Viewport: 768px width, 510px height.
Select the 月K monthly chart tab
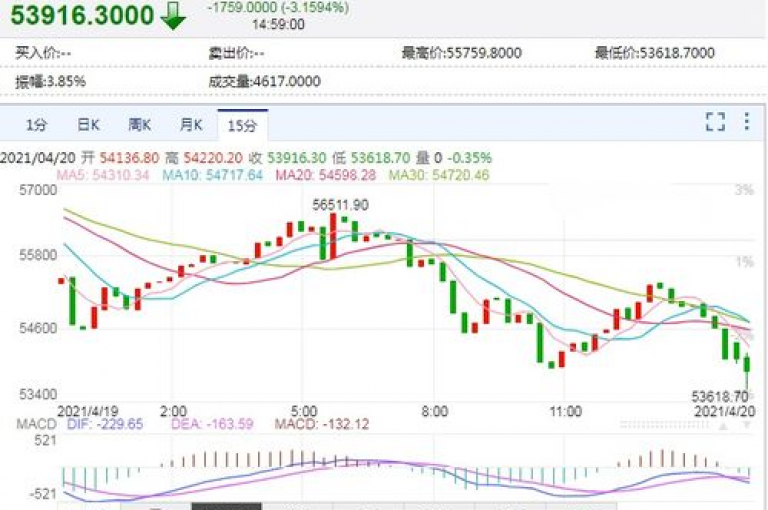pyautogui.click(x=191, y=125)
